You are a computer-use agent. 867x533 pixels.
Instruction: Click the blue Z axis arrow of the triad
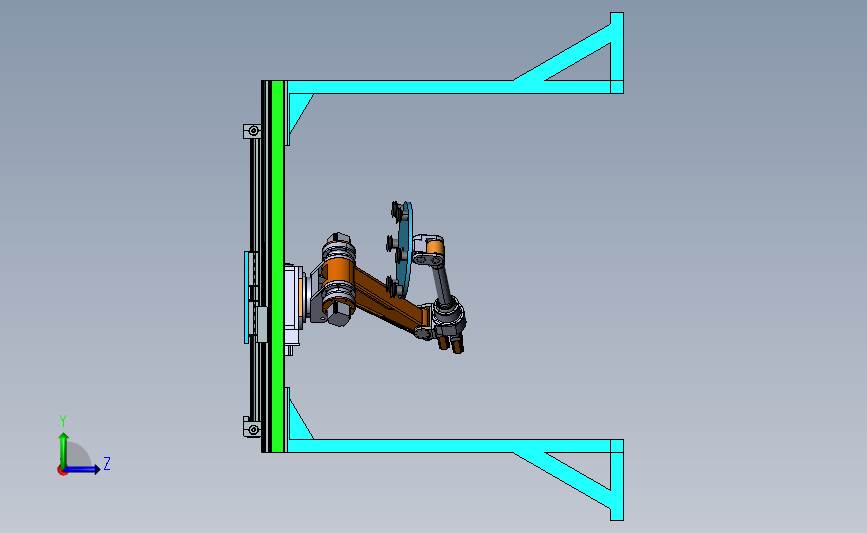(x=83, y=470)
